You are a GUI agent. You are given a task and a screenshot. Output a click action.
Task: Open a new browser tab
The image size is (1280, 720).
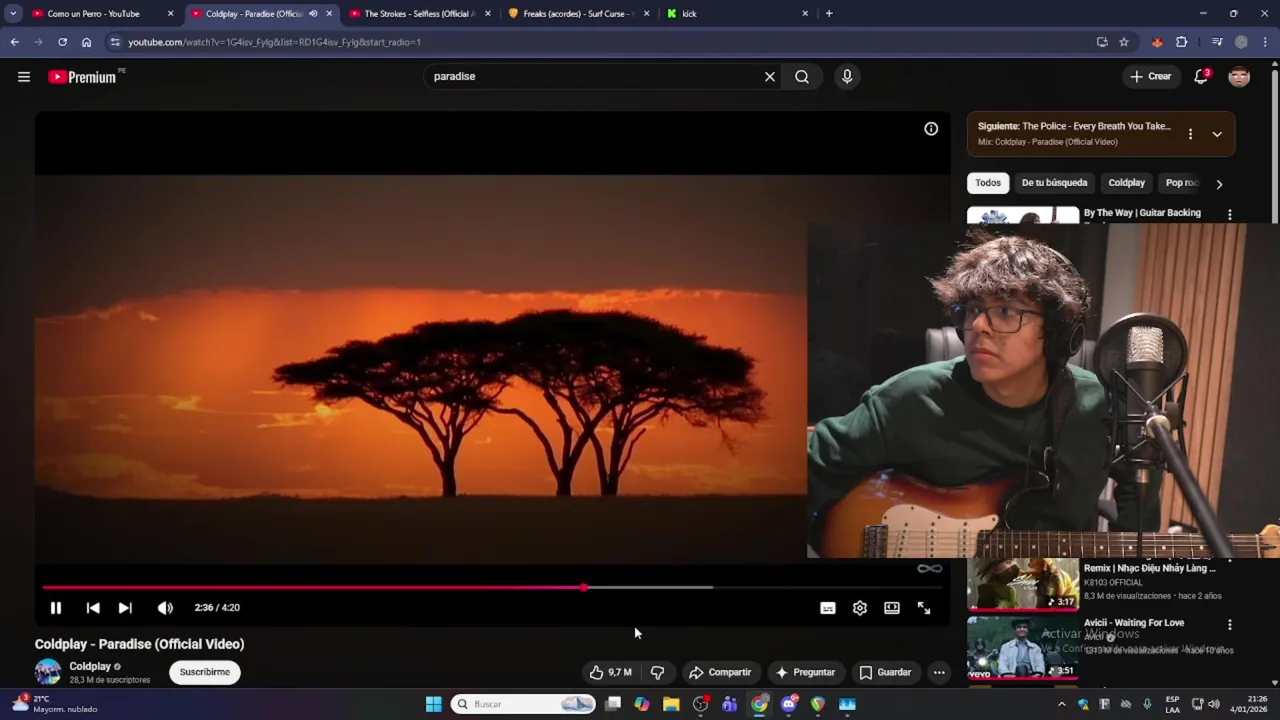[829, 14]
